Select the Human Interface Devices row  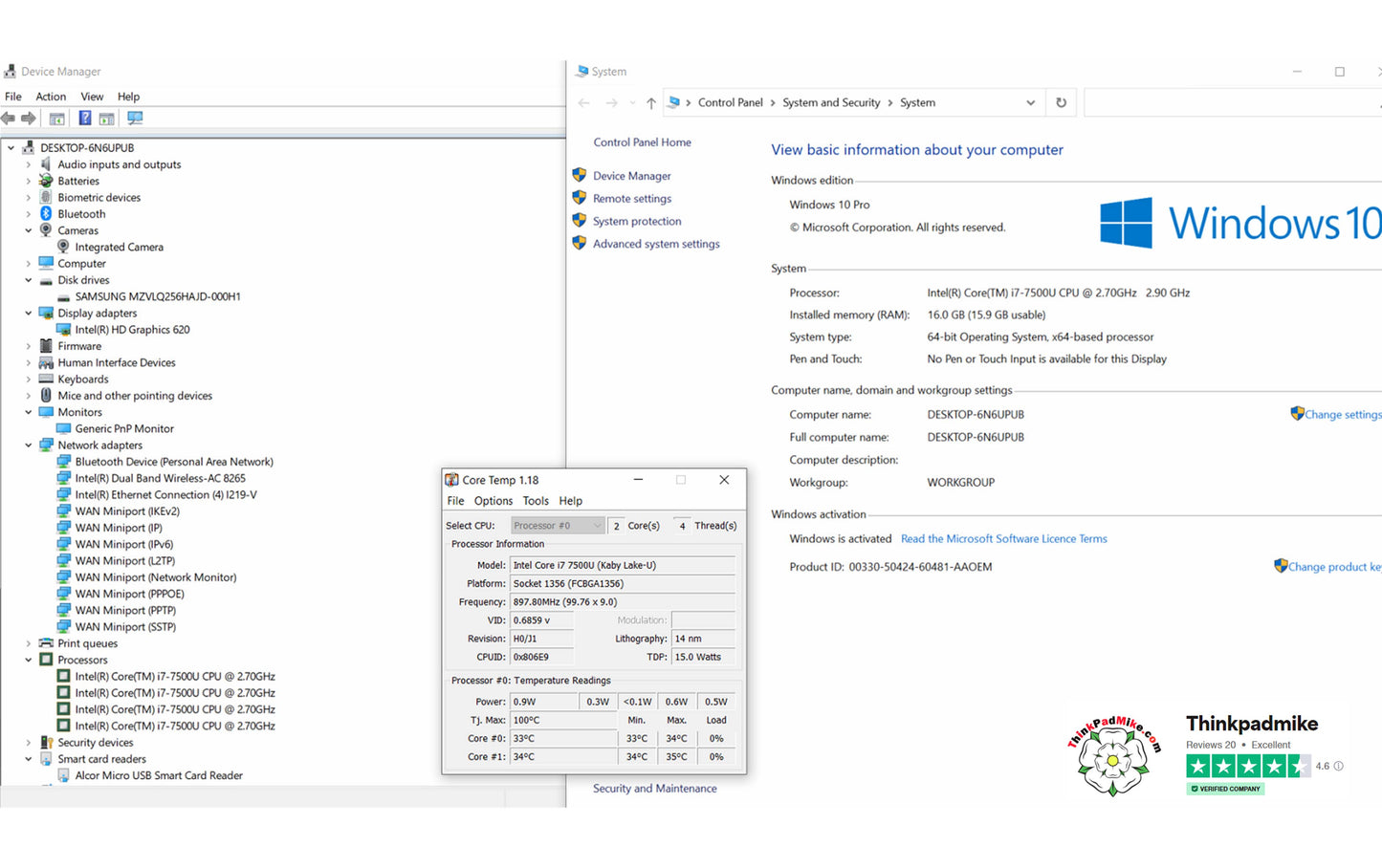click(x=117, y=363)
